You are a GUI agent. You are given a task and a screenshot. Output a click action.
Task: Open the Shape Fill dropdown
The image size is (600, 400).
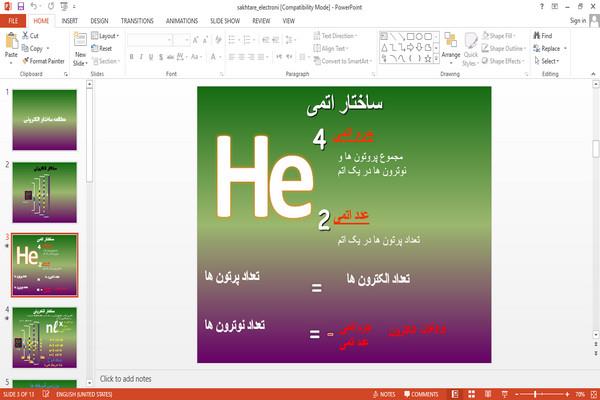click(498, 36)
